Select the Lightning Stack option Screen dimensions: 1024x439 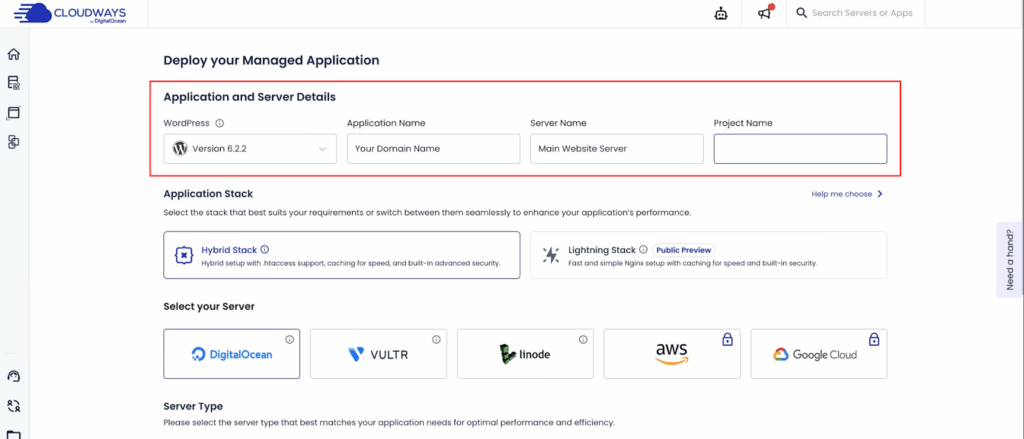pyautogui.click(x=709, y=255)
